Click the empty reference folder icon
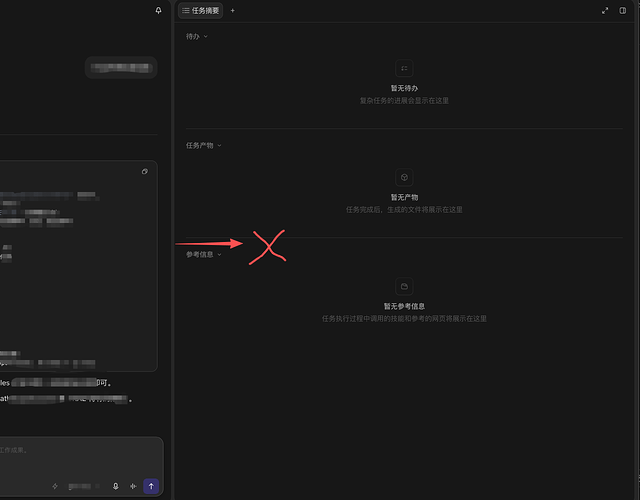The width and height of the screenshot is (640, 500). point(404,286)
